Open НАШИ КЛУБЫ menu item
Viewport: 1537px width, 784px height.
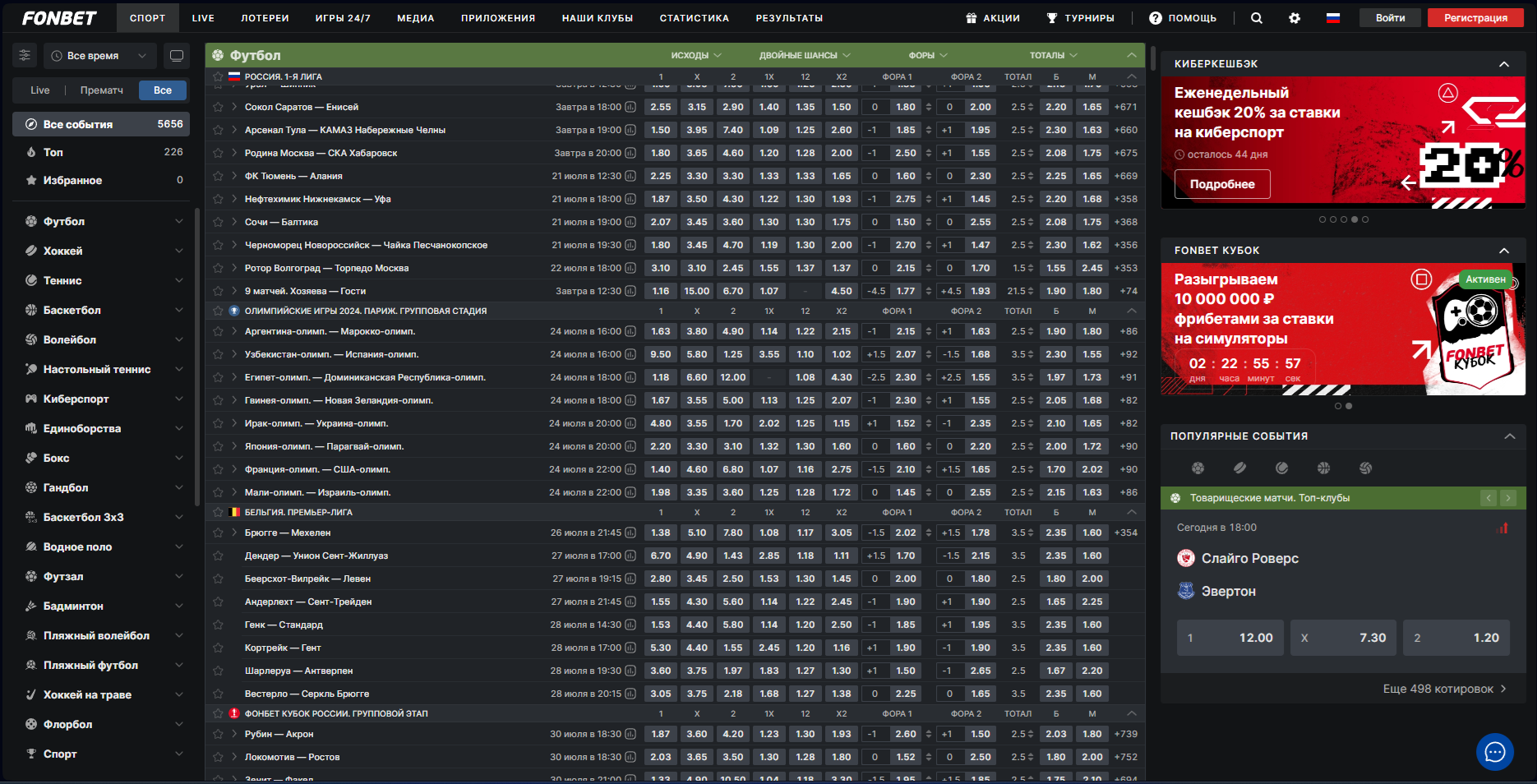[598, 18]
